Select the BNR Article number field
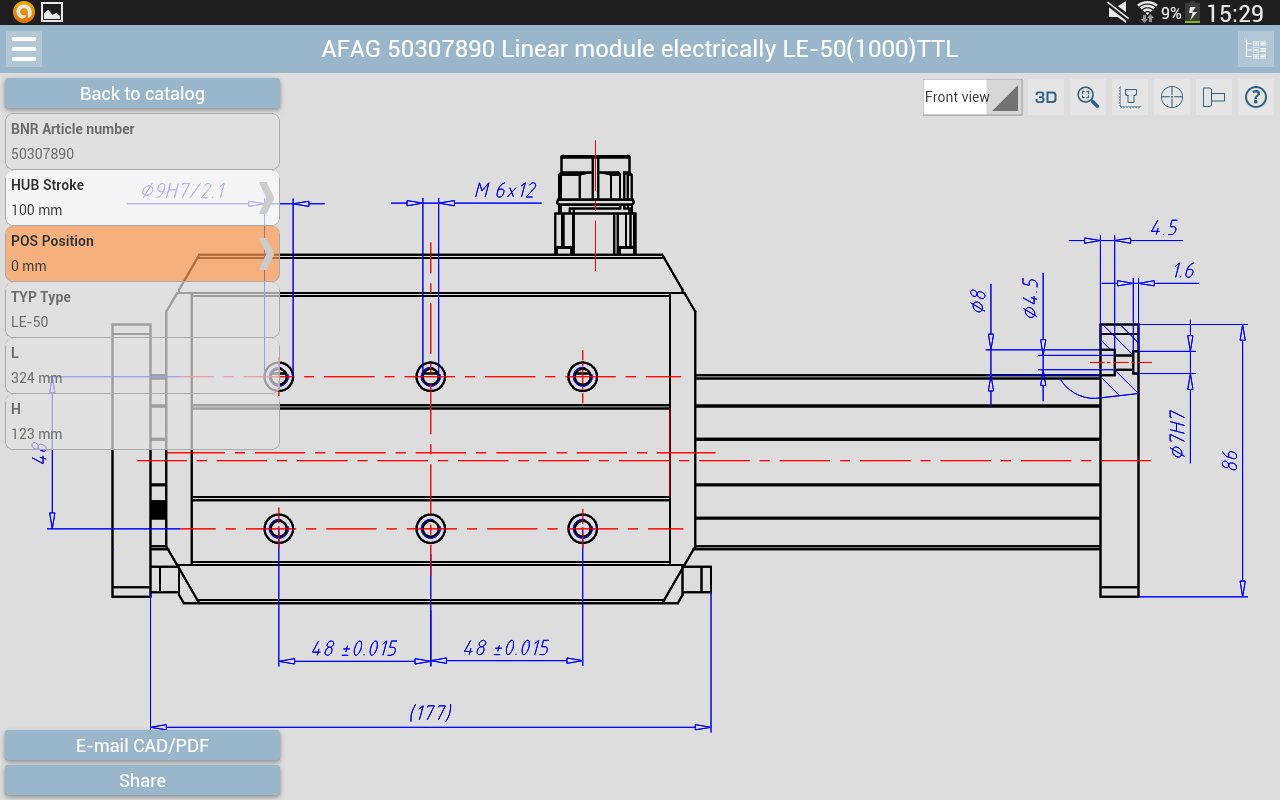1280x800 pixels. (x=142, y=141)
